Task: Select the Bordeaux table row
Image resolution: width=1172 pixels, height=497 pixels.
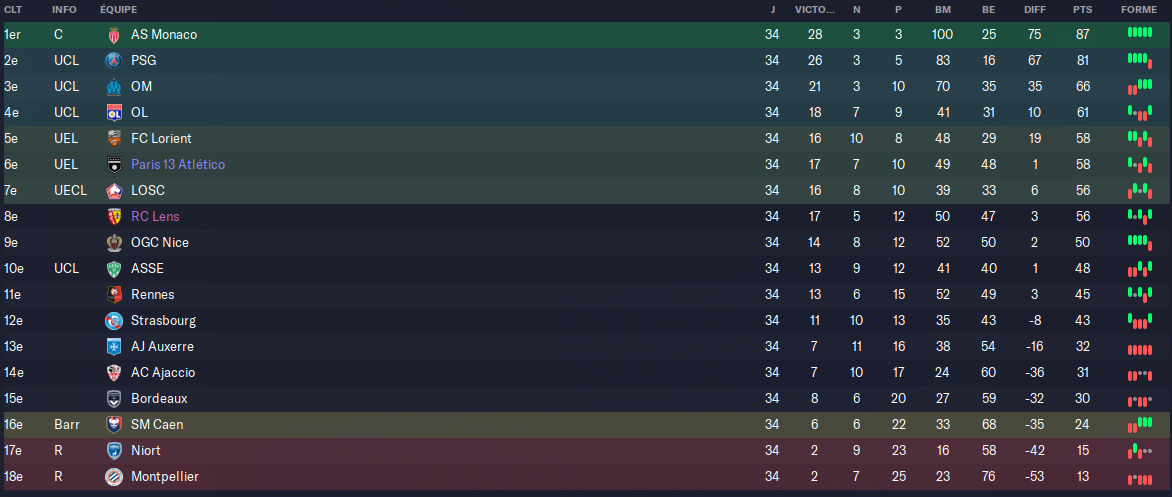Action: [x=586, y=398]
